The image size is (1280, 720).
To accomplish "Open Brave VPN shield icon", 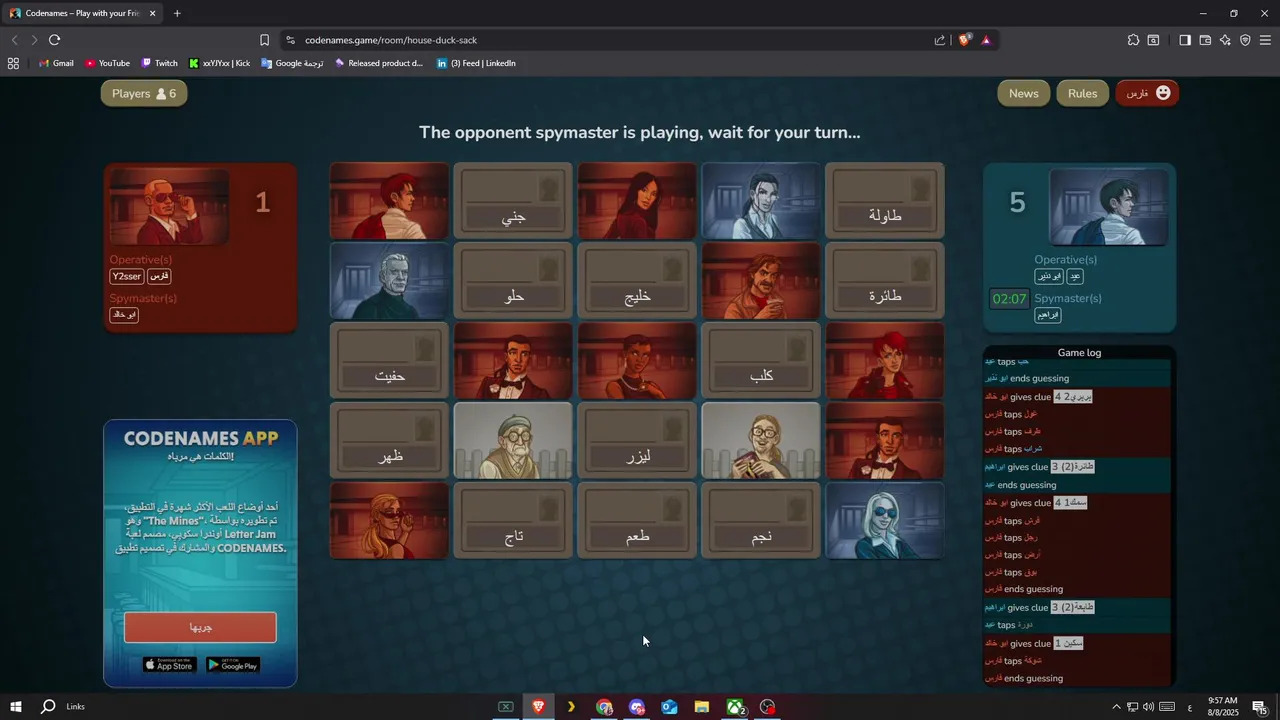I will tap(1245, 40).
